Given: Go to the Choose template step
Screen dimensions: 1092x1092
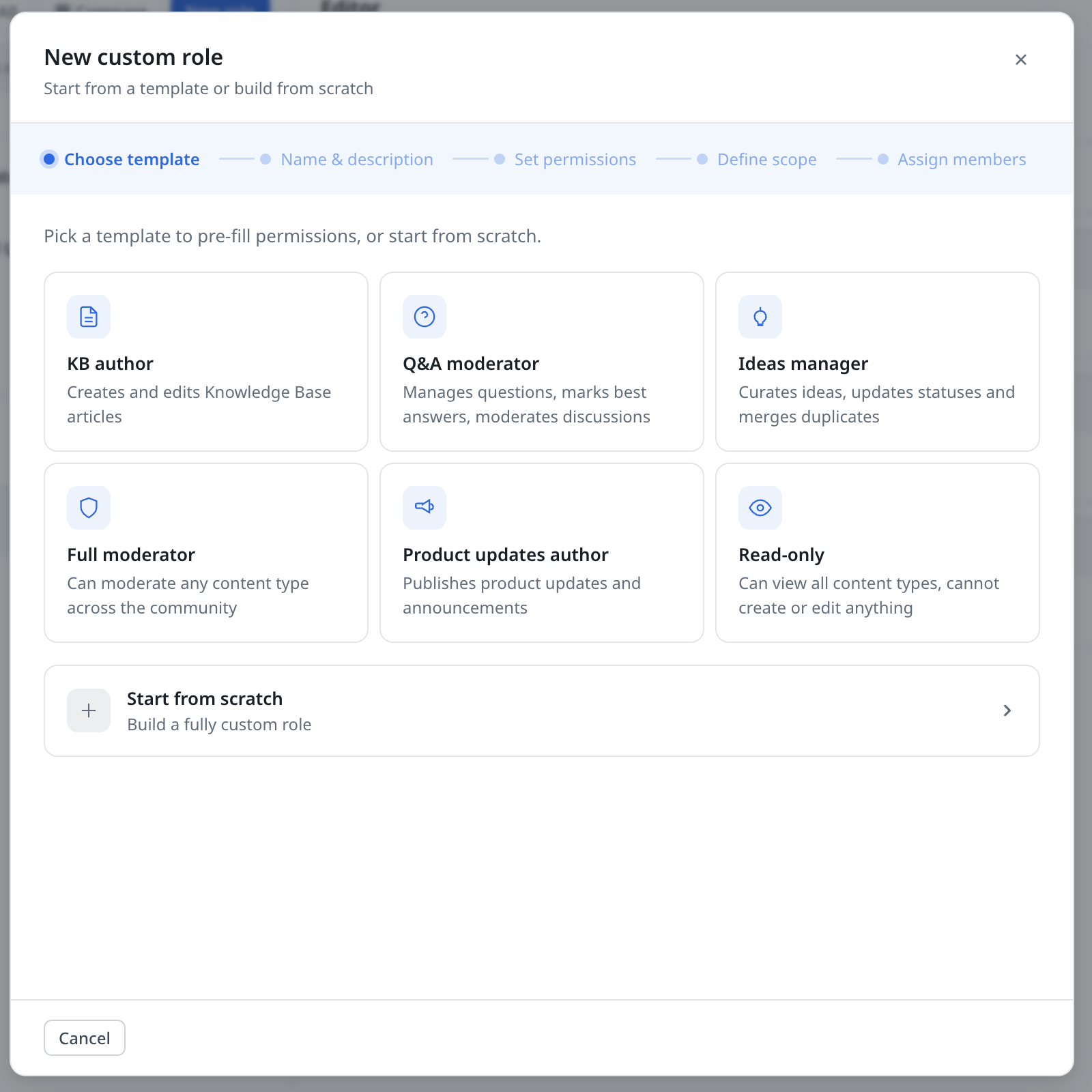Looking at the screenshot, I should pos(132,160).
